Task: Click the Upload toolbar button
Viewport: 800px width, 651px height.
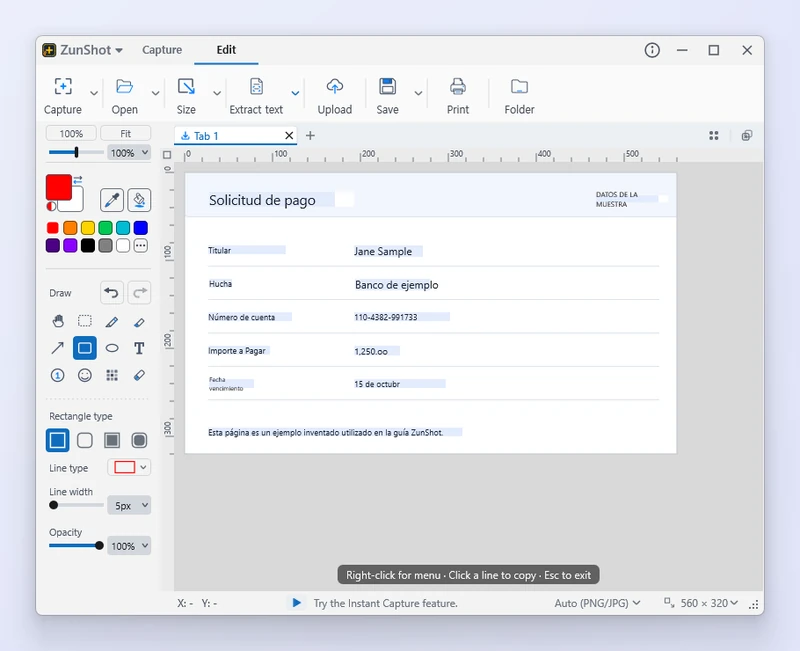Action: 335,96
